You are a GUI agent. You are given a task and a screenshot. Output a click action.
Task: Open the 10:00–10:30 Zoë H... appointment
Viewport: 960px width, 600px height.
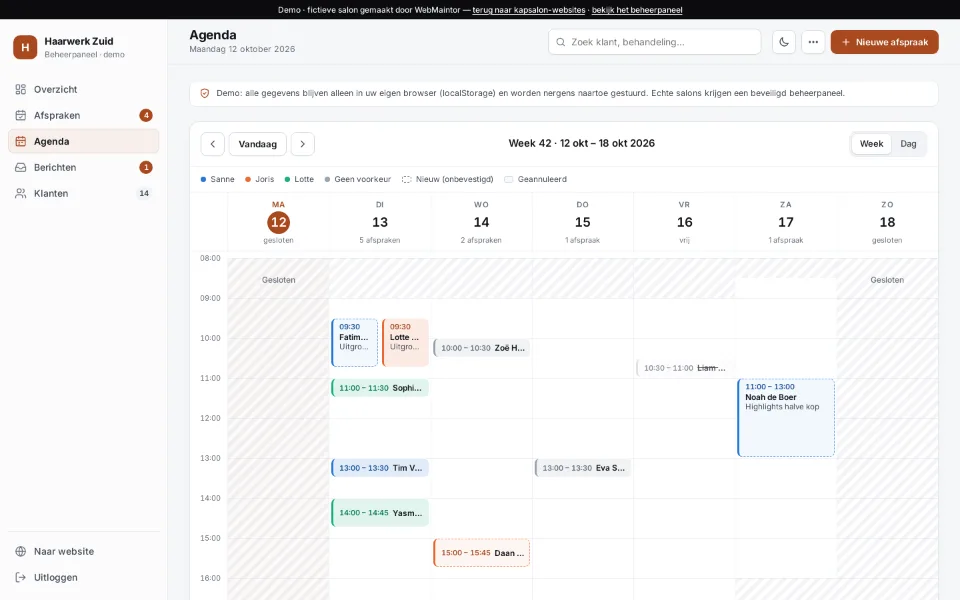click(482, 348)
